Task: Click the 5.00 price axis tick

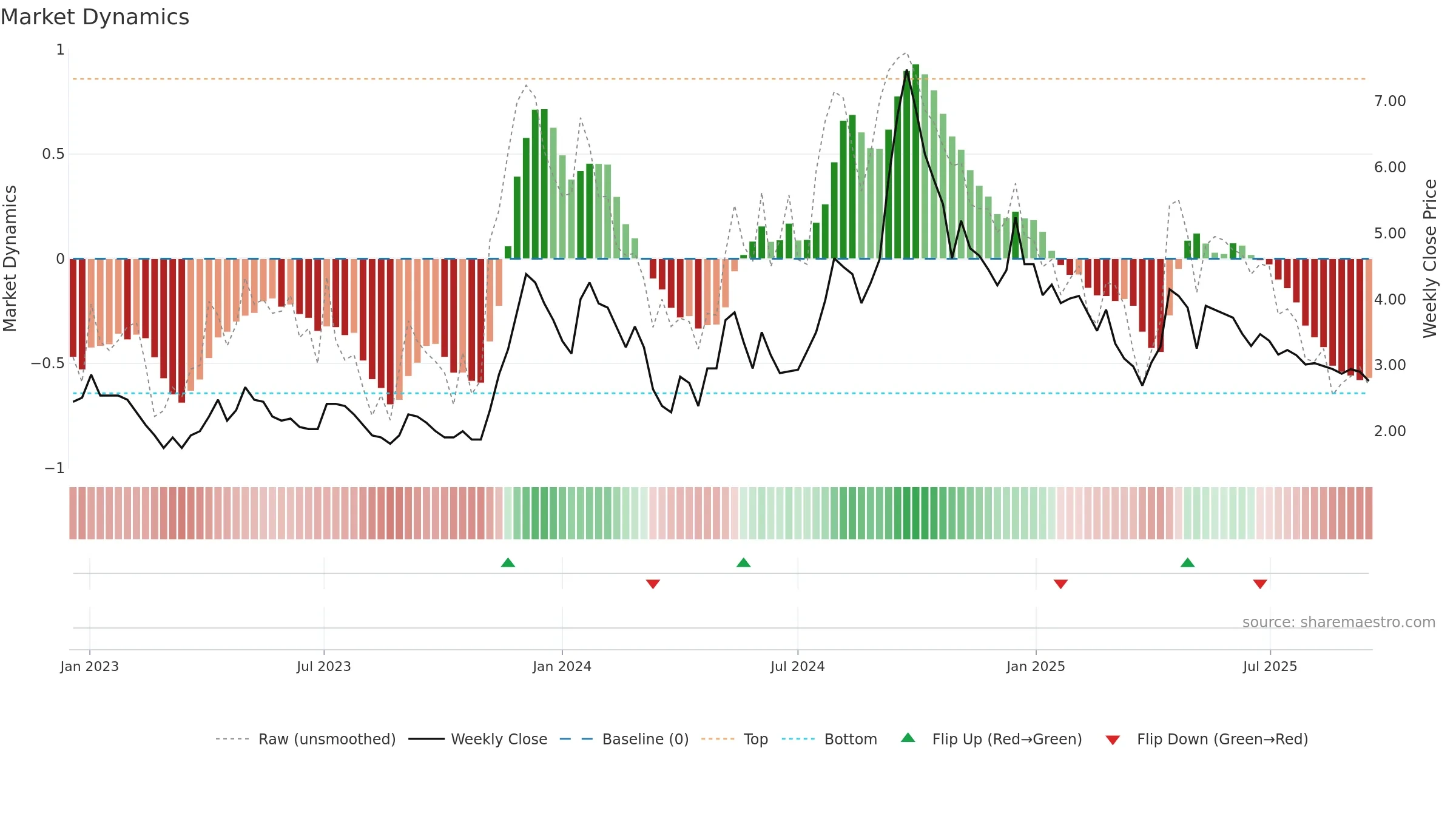Action: (x=1390, y=233)
